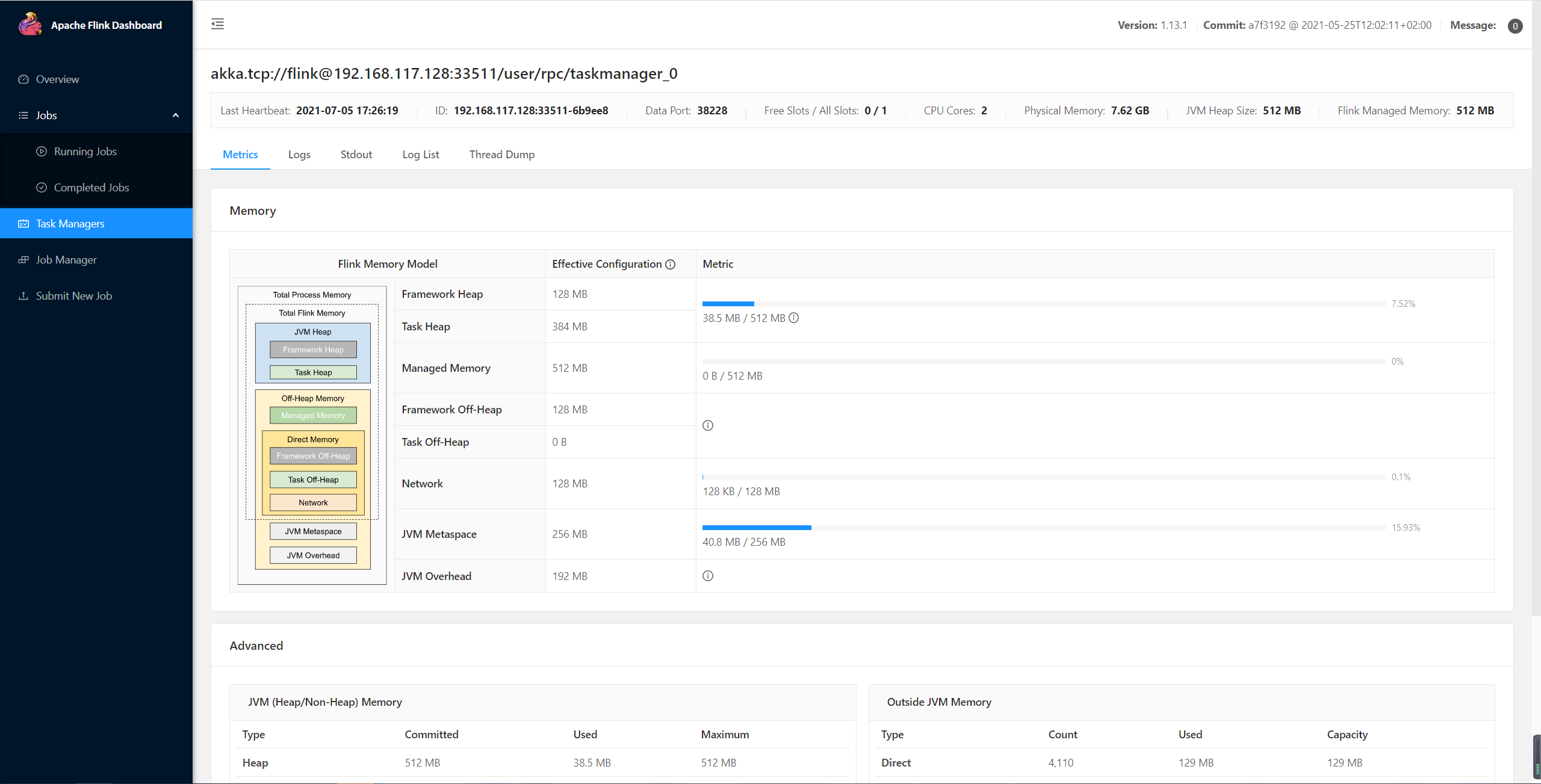Click info icon in Framework Off-Heap metric cell
Viewport: 1541px width, 784px height.
pos(708,425)
